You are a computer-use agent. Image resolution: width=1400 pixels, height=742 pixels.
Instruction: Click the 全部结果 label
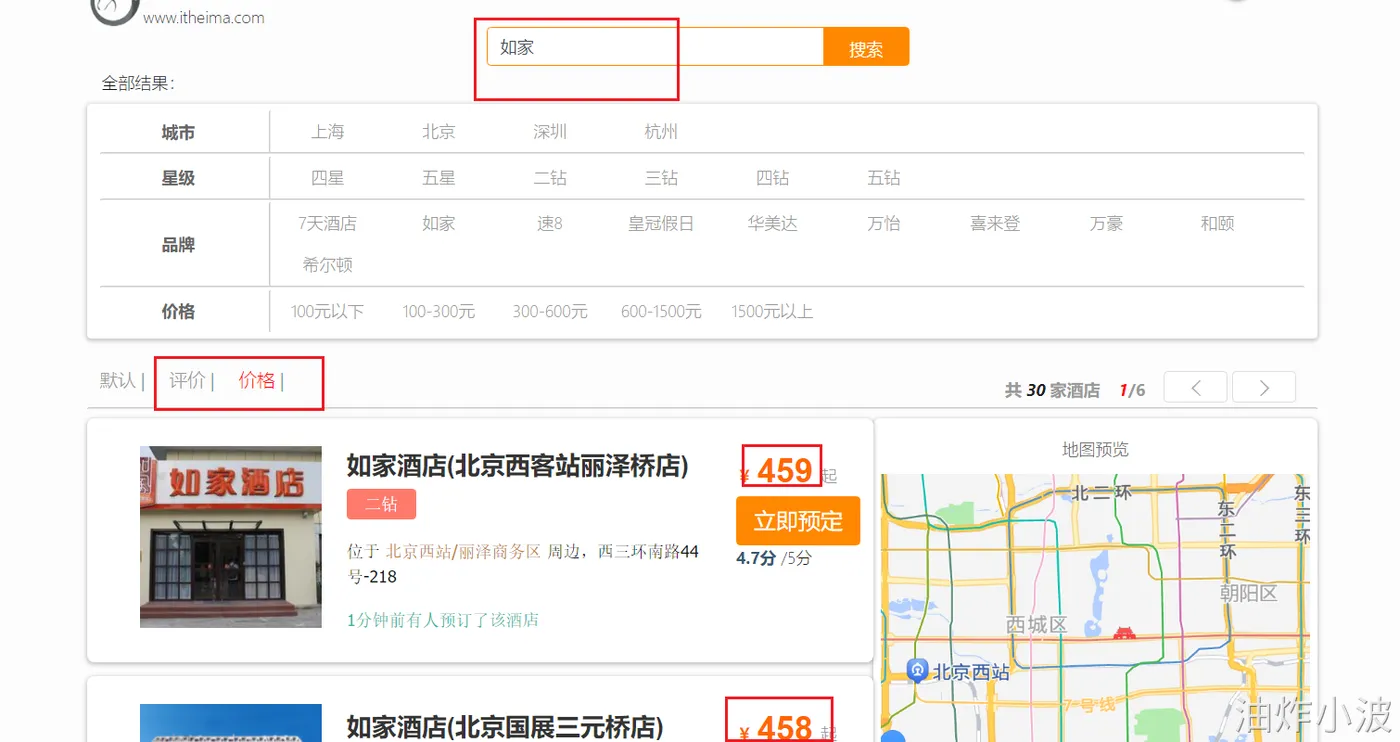138,83
